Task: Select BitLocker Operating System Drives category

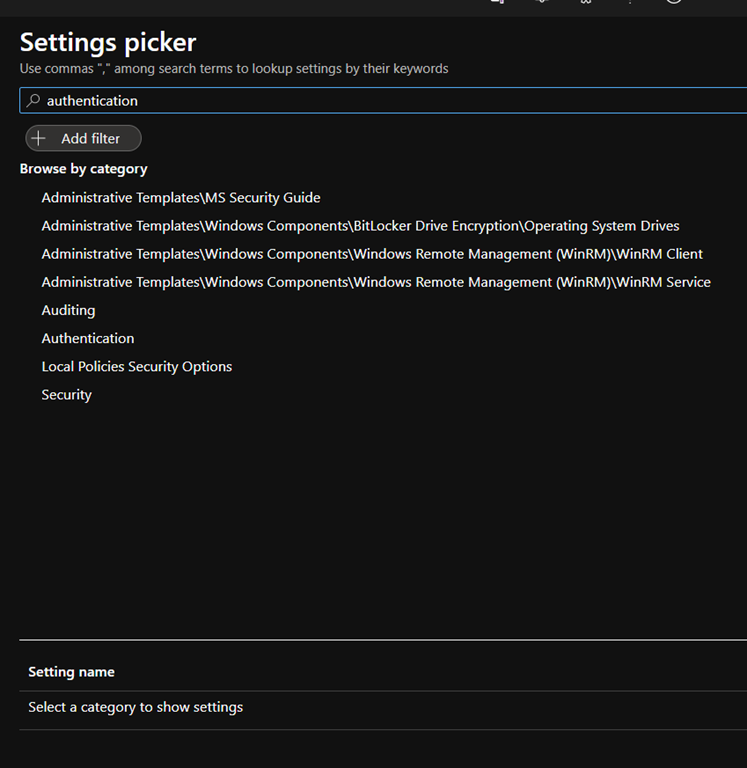Action: [x=360, y=226]
